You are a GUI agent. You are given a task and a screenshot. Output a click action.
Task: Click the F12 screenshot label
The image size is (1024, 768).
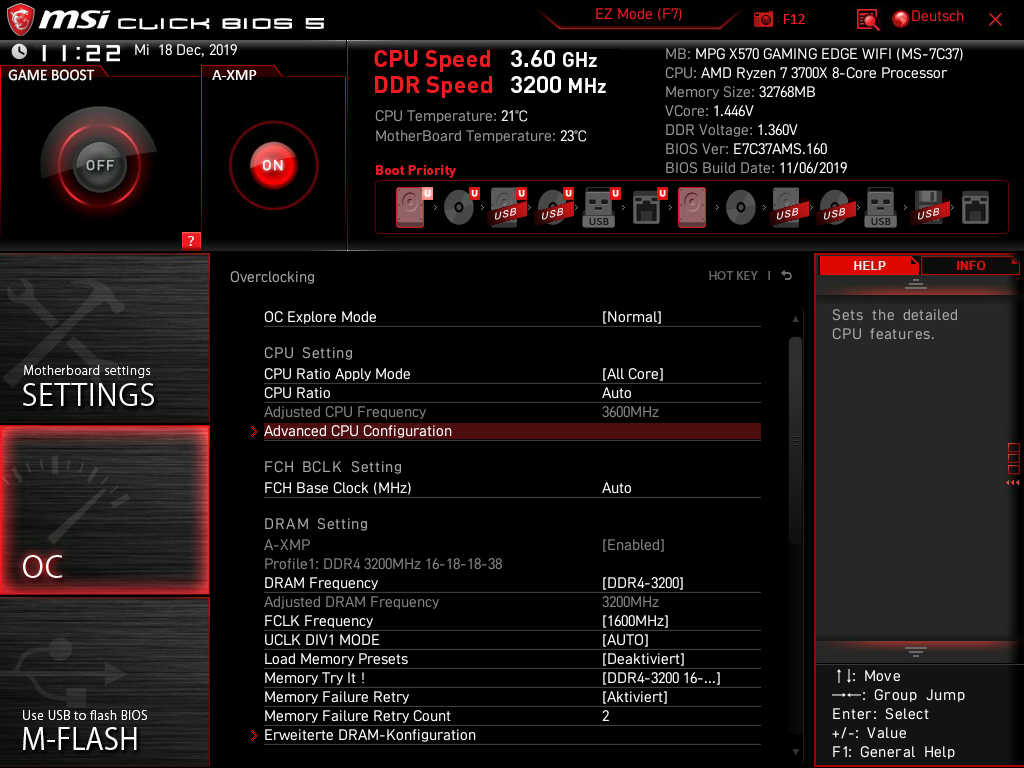click(x=793, y=19)
